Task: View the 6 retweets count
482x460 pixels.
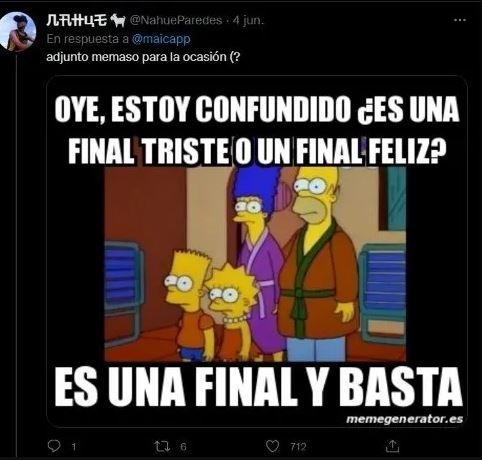Action: [183, 446]
